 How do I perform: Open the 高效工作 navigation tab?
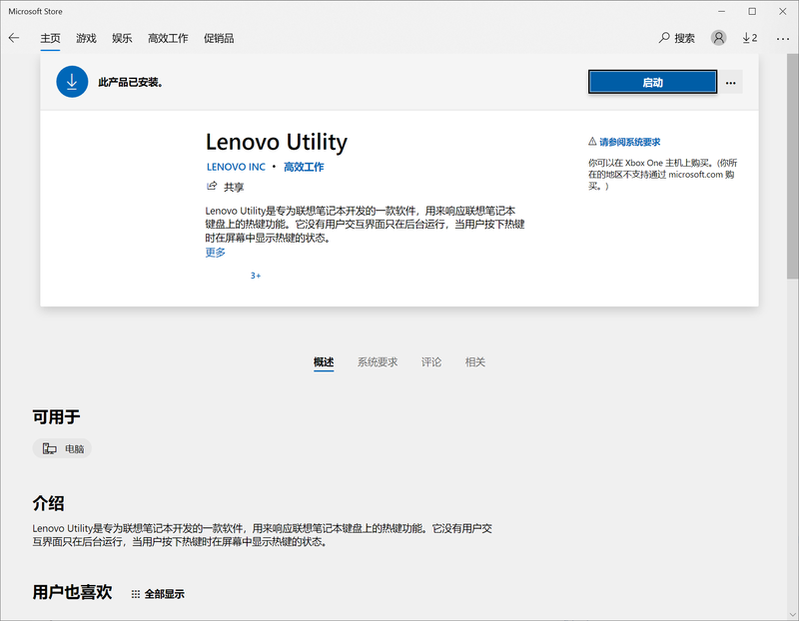coord(168,38)
